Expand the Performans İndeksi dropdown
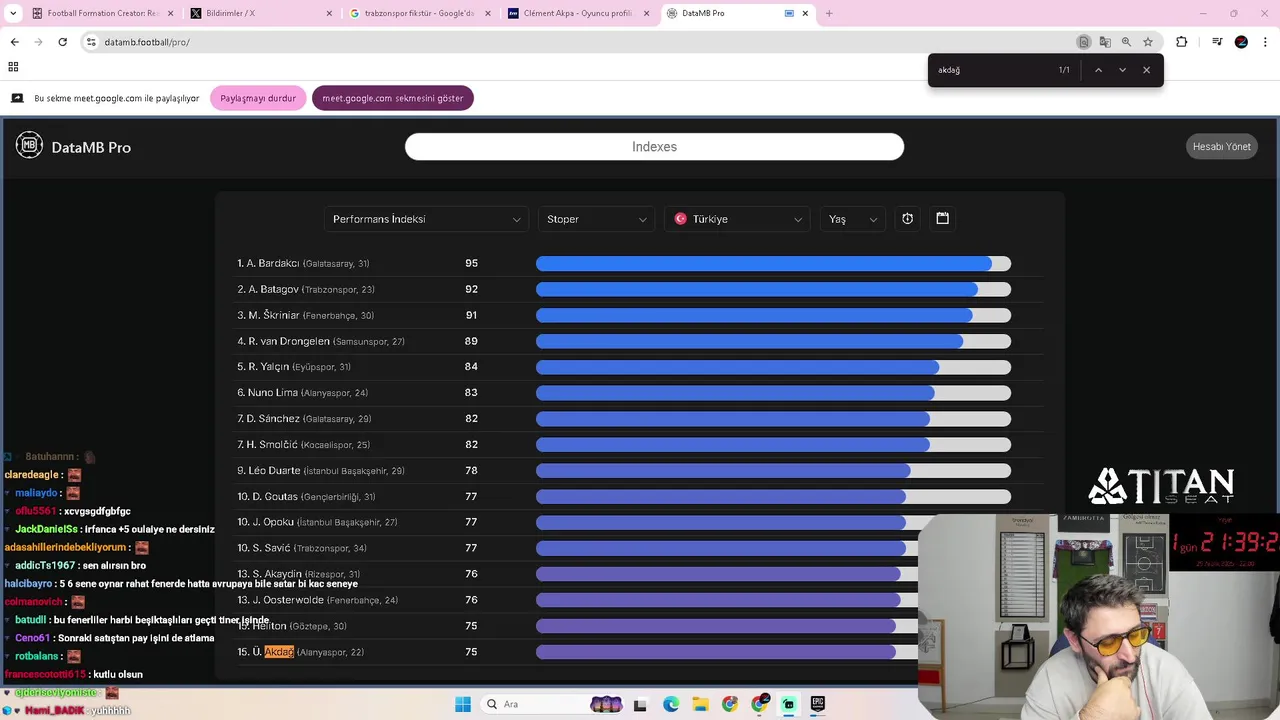This screenshot has width=1280, height=720. point(427,219)
